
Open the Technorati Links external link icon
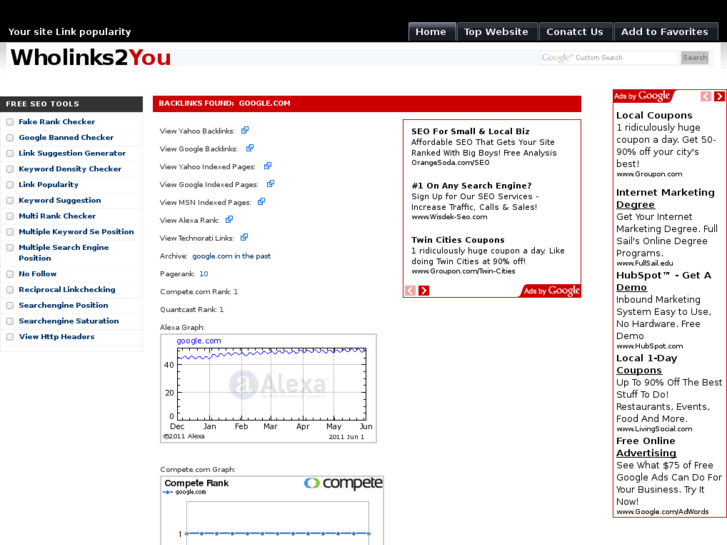click(244, 237)
